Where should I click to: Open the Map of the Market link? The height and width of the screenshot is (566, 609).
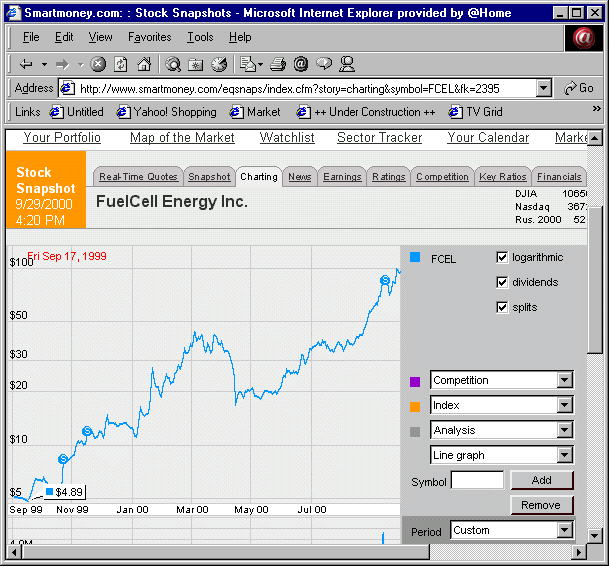click(182, 138)
